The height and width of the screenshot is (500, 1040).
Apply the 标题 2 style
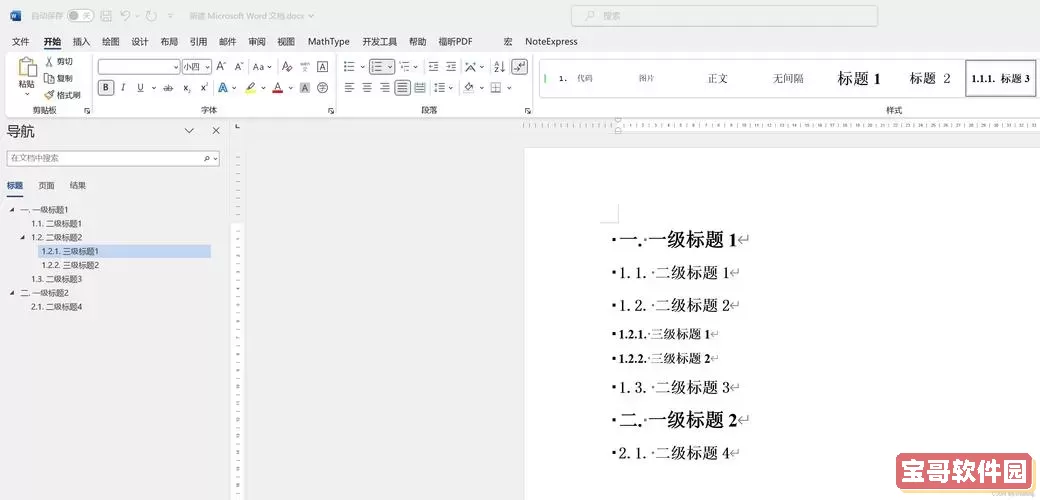coord(930,79)
